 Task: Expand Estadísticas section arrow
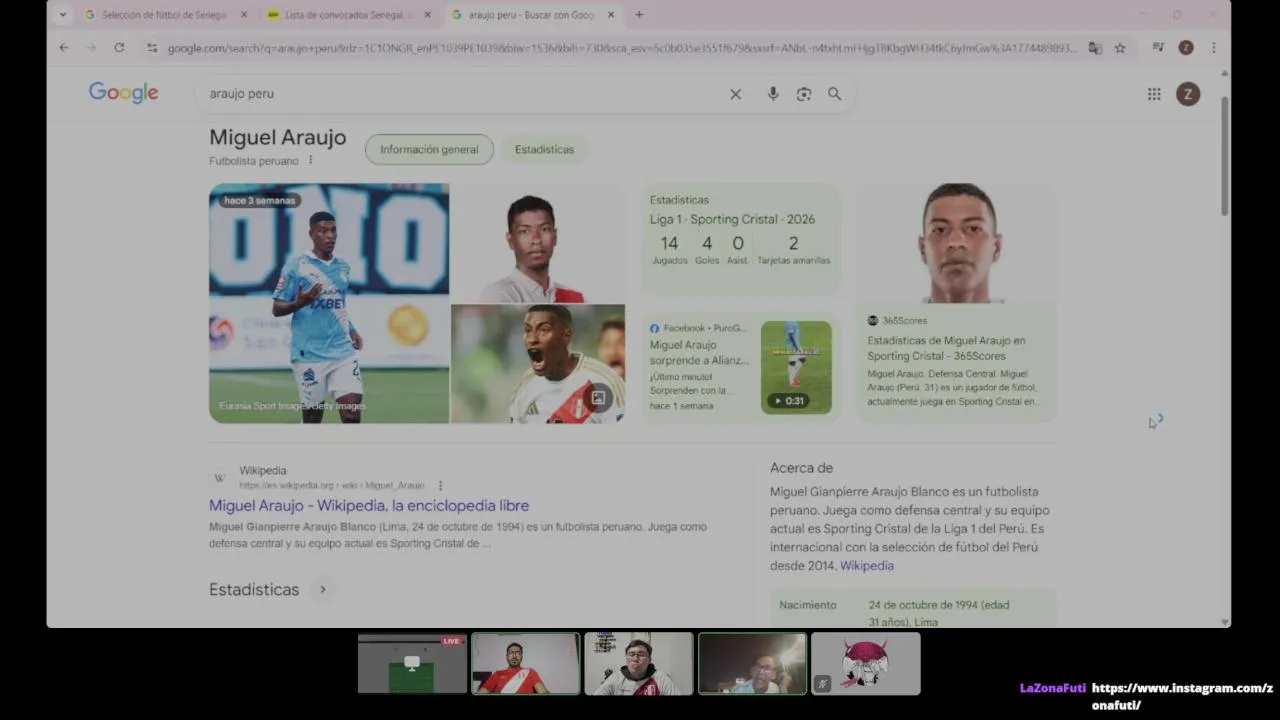pos(323,590)
